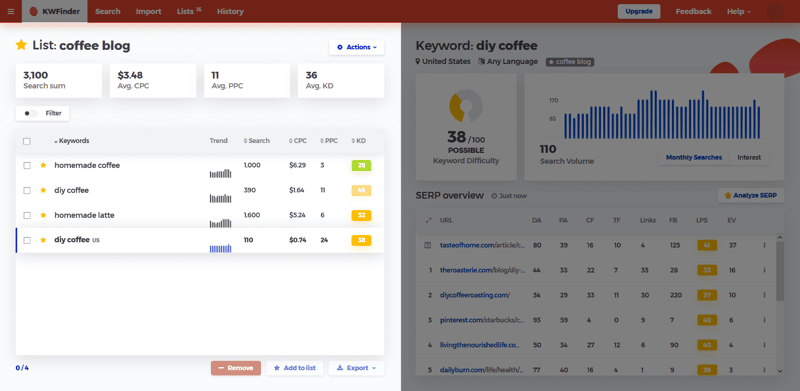The height and width of the screenshot is (391, 800).
Task: Sort list by KD column
Action: [x=358, y=141]
